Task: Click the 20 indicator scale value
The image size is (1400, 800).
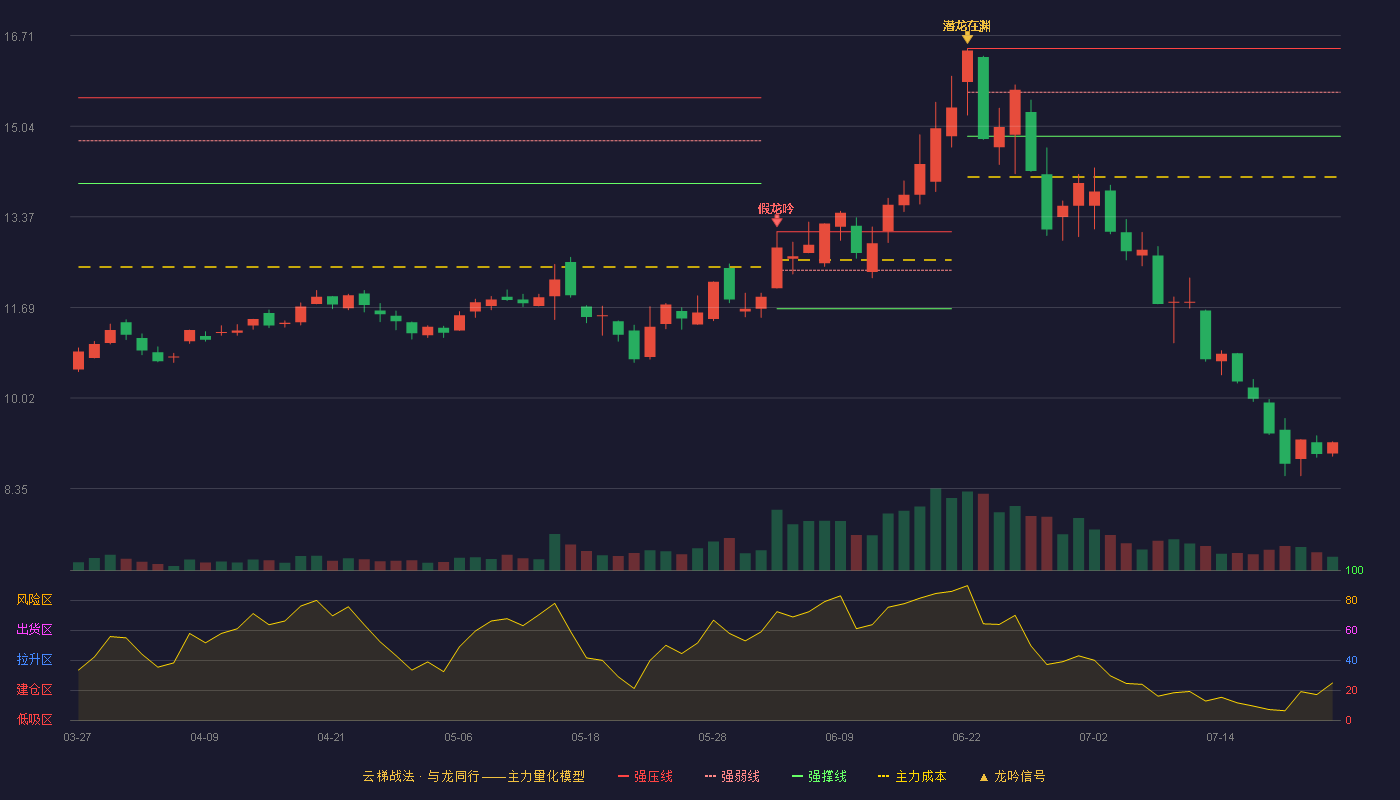Action: click(x=1351, y=691)
